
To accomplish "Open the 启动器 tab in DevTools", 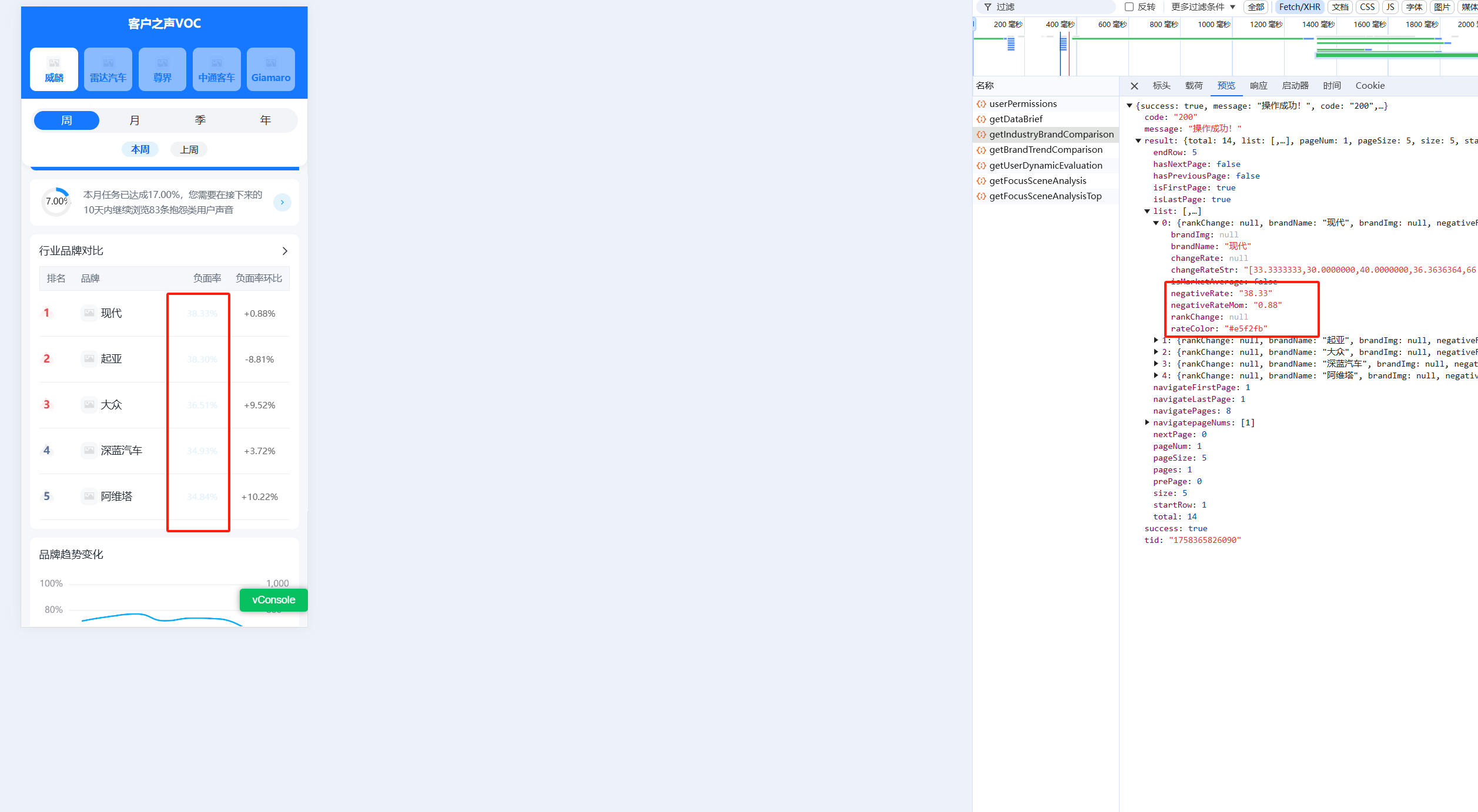I will (x=1295, y=86).
